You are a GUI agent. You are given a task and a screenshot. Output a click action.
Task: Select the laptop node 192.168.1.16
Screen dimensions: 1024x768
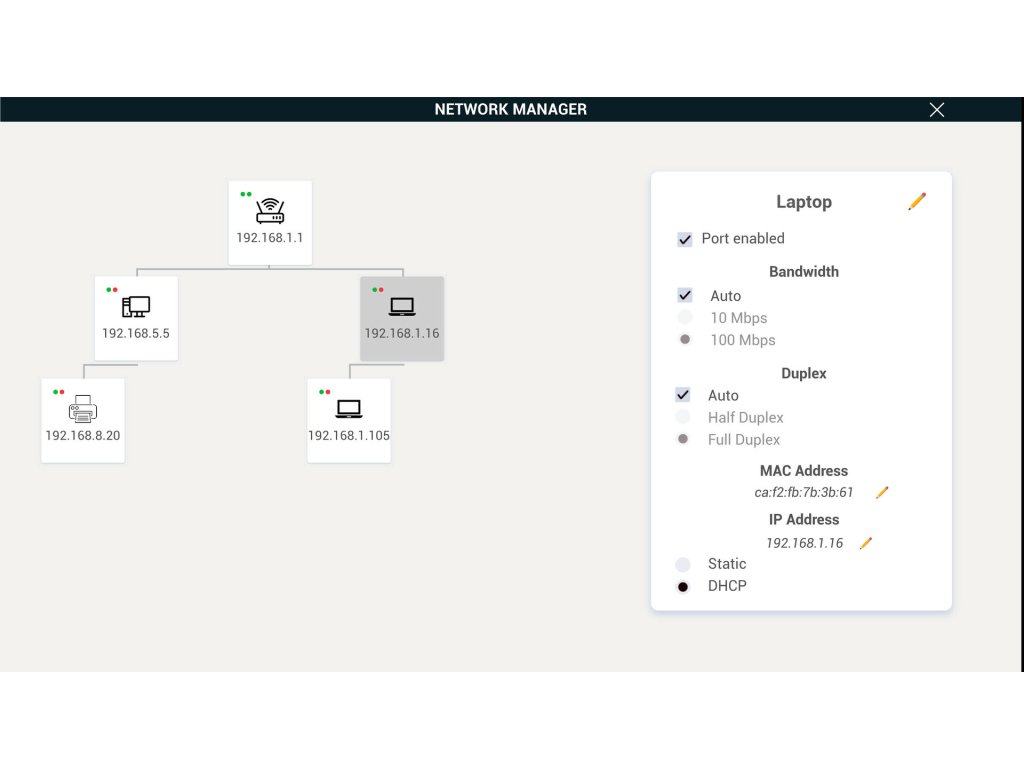pyautogui.click(x=402, y=317)
